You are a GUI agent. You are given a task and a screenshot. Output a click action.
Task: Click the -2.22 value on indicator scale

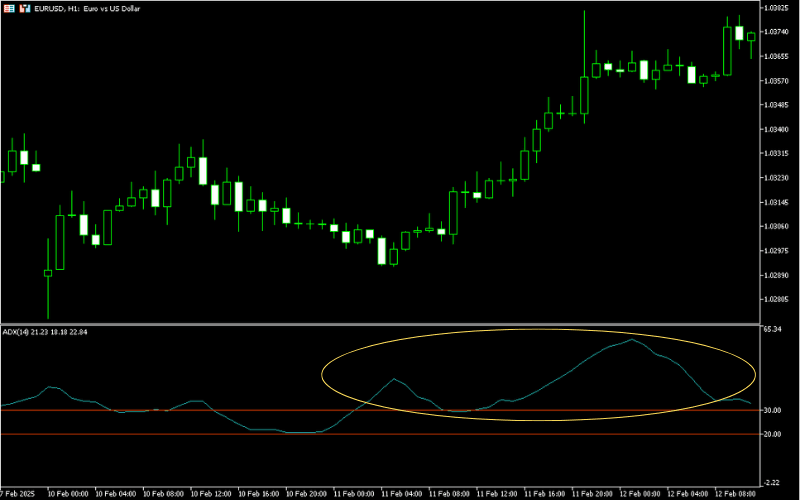coord(772,482)
